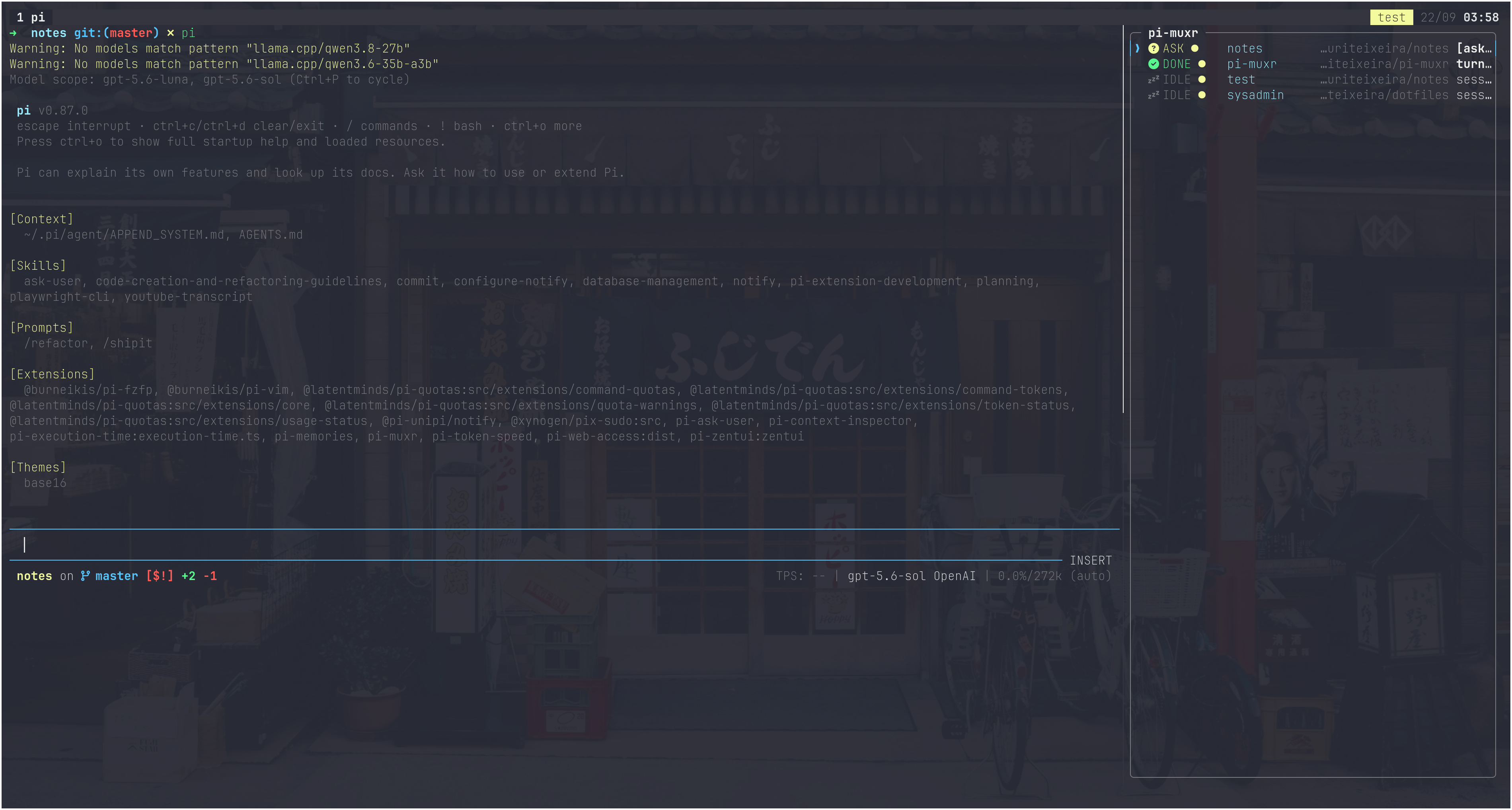Click the '[Context]' section header
Image resolution: width=1512 pixels, height=810 pixels.
(42, 219)
